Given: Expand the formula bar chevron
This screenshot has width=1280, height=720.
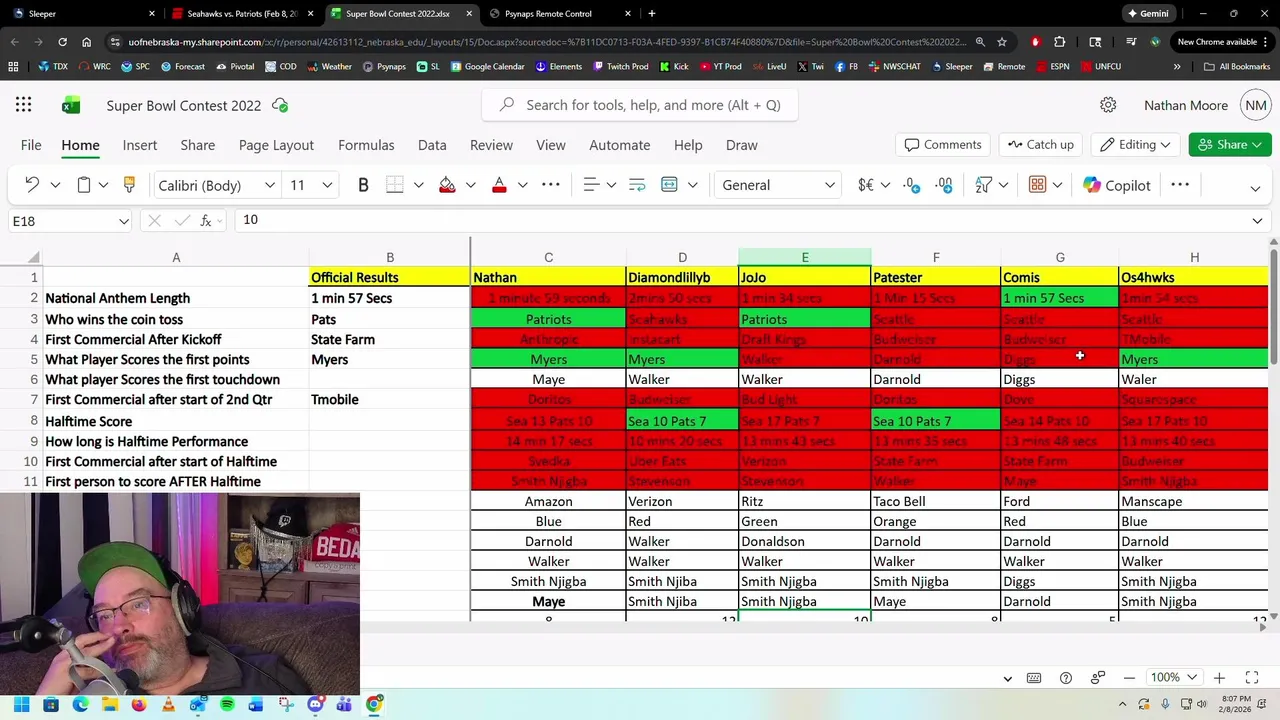Looking at the screenshot, I should pyautogui.click(x=1257, y=221).
